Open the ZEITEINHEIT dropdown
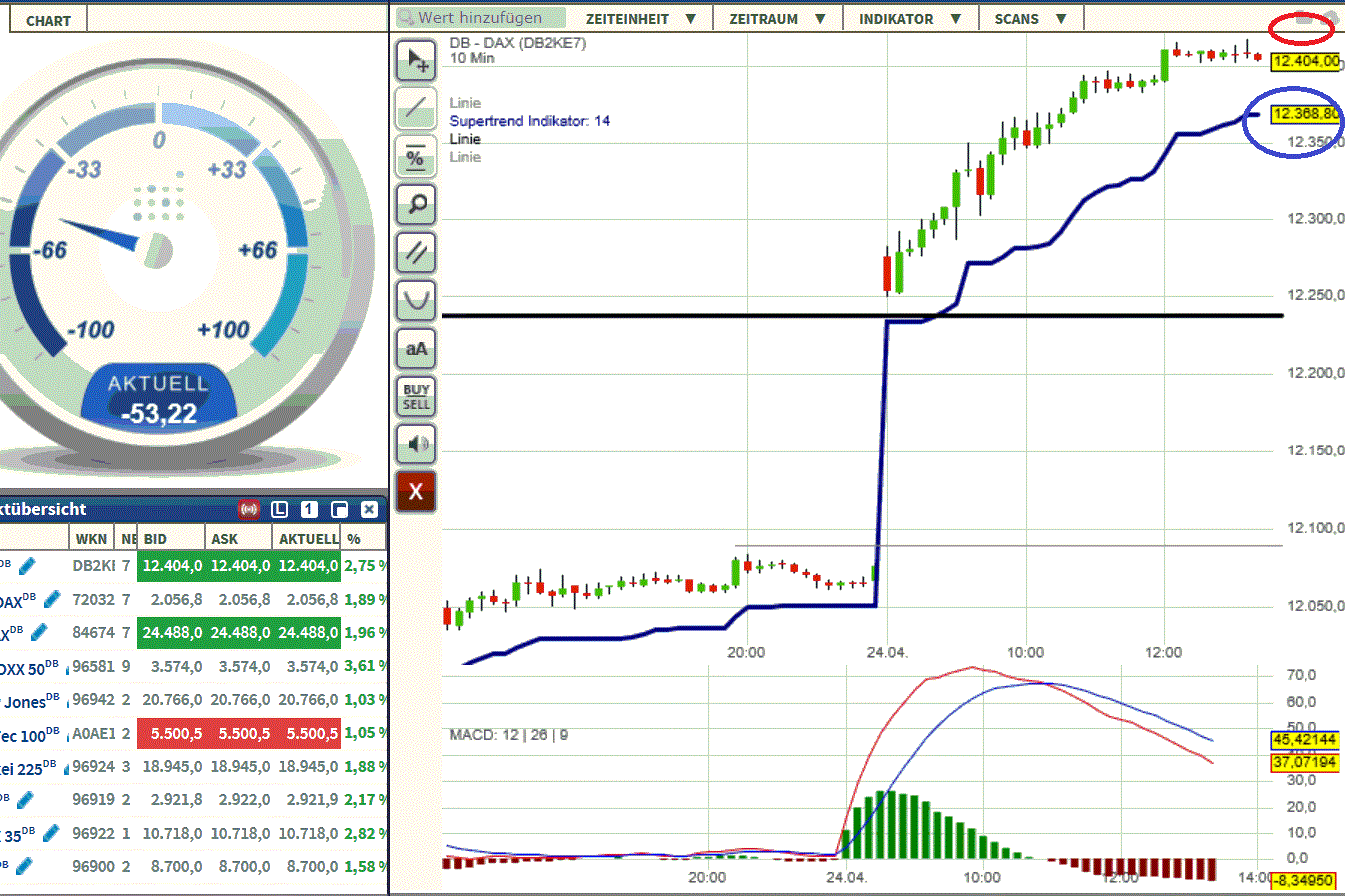Image resolution: width=1345 pixels, height=896 pixels. 640,17
